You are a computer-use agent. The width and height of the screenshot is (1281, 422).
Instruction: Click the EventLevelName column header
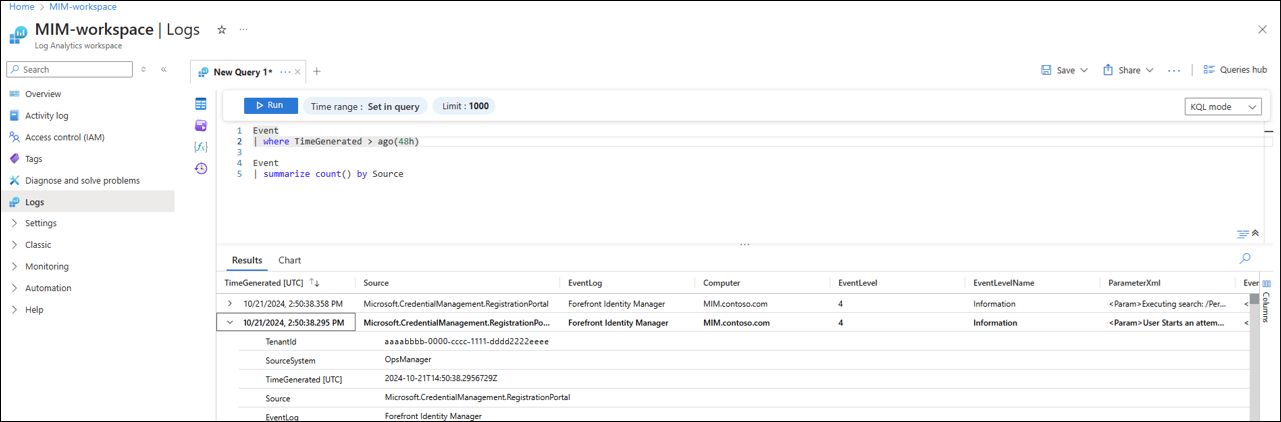coord(1003,284)
